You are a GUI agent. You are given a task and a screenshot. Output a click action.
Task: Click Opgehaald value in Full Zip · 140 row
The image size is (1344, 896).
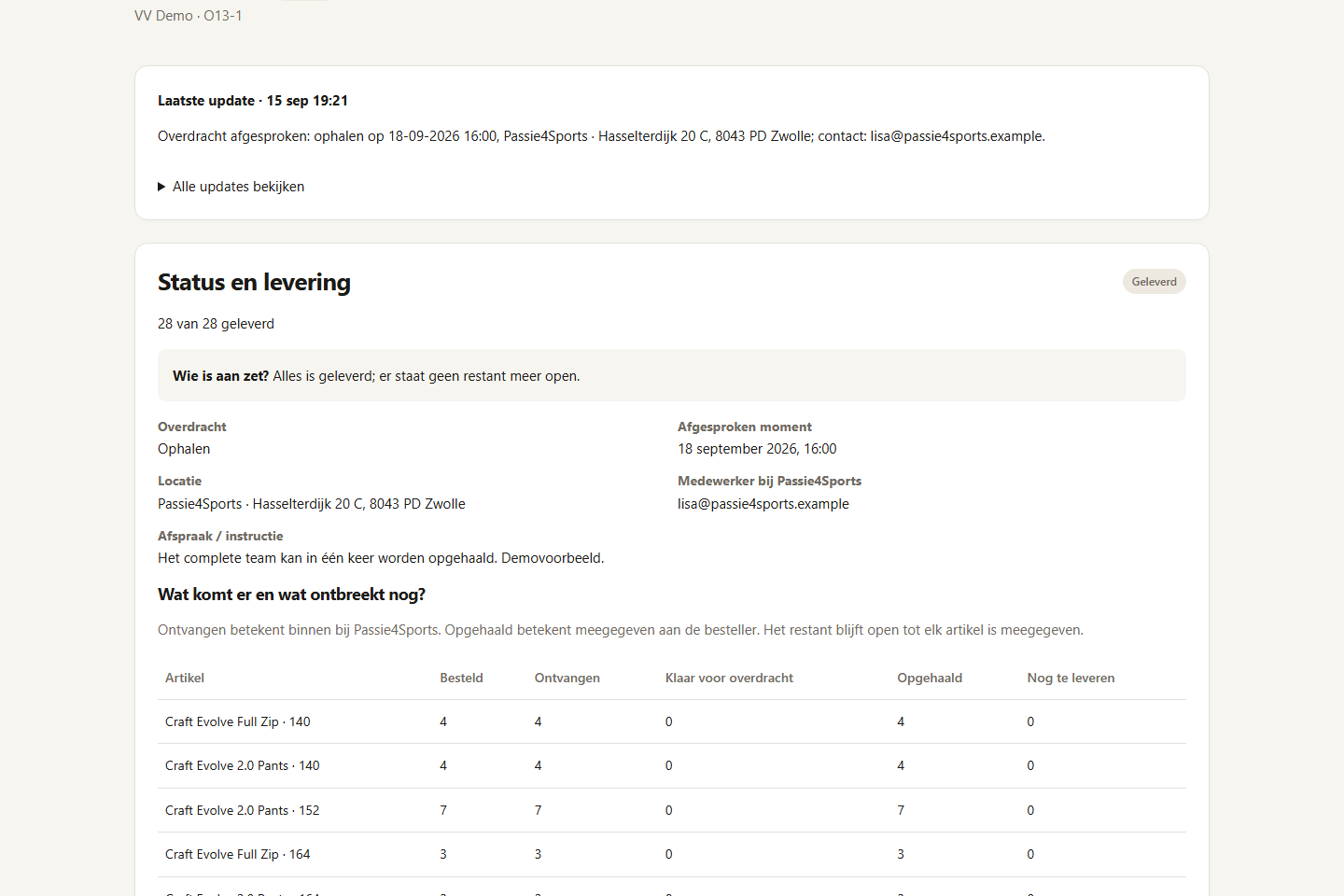[x=901, y=721]
